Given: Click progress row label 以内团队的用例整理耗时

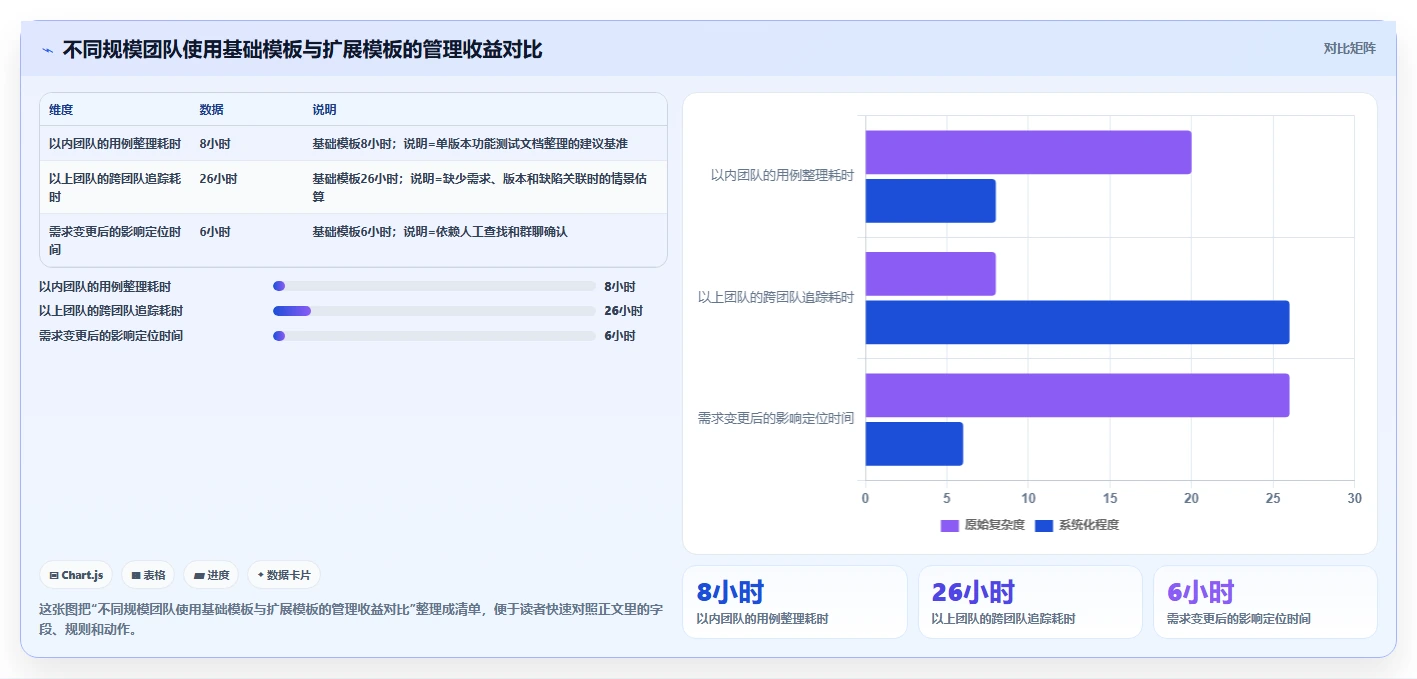Looking at the screenshot, I should pos(105,286).
